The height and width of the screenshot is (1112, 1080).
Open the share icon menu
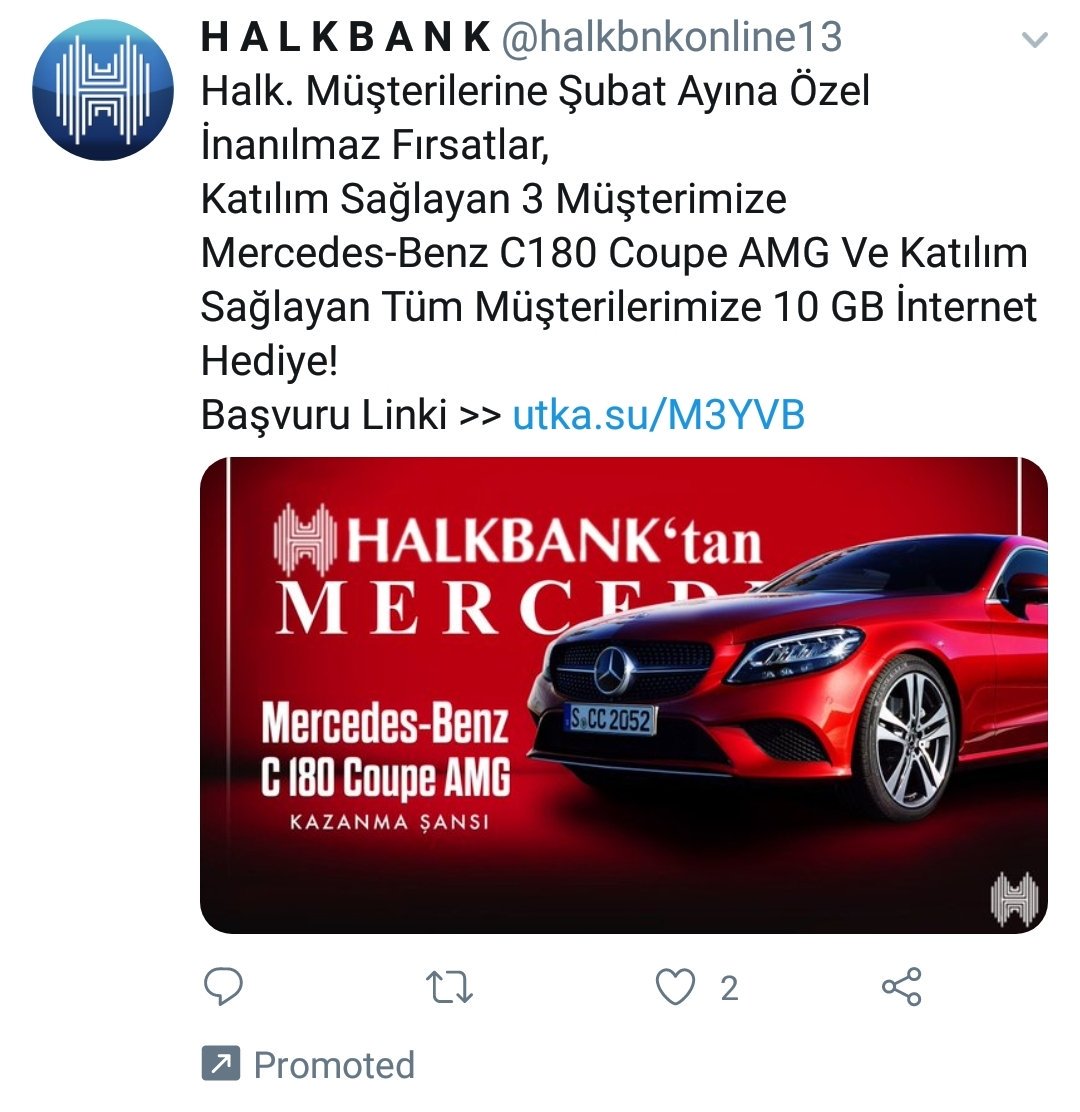pyautogui.click(x=901, y=986)
